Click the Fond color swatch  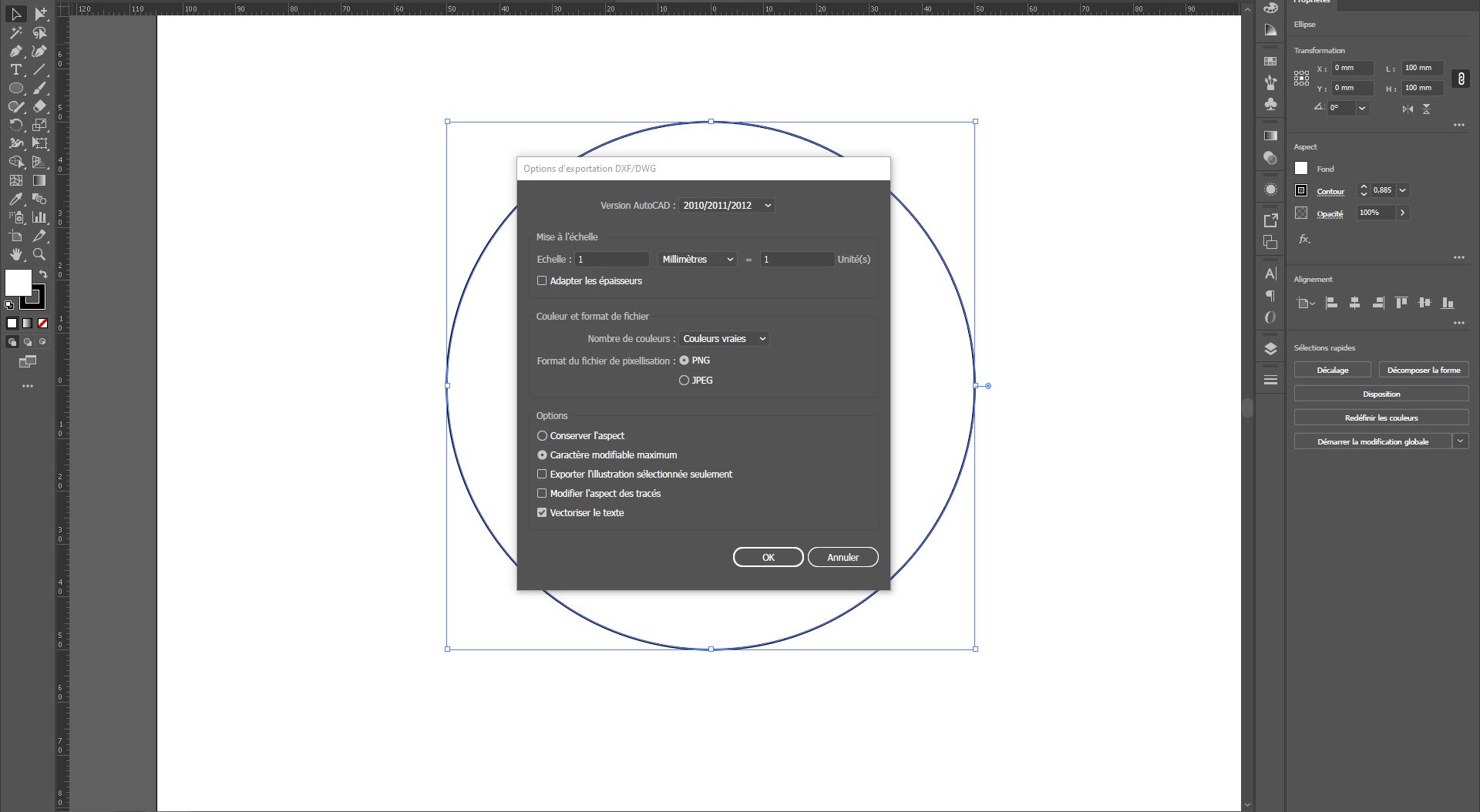(x=1300, y=168)
